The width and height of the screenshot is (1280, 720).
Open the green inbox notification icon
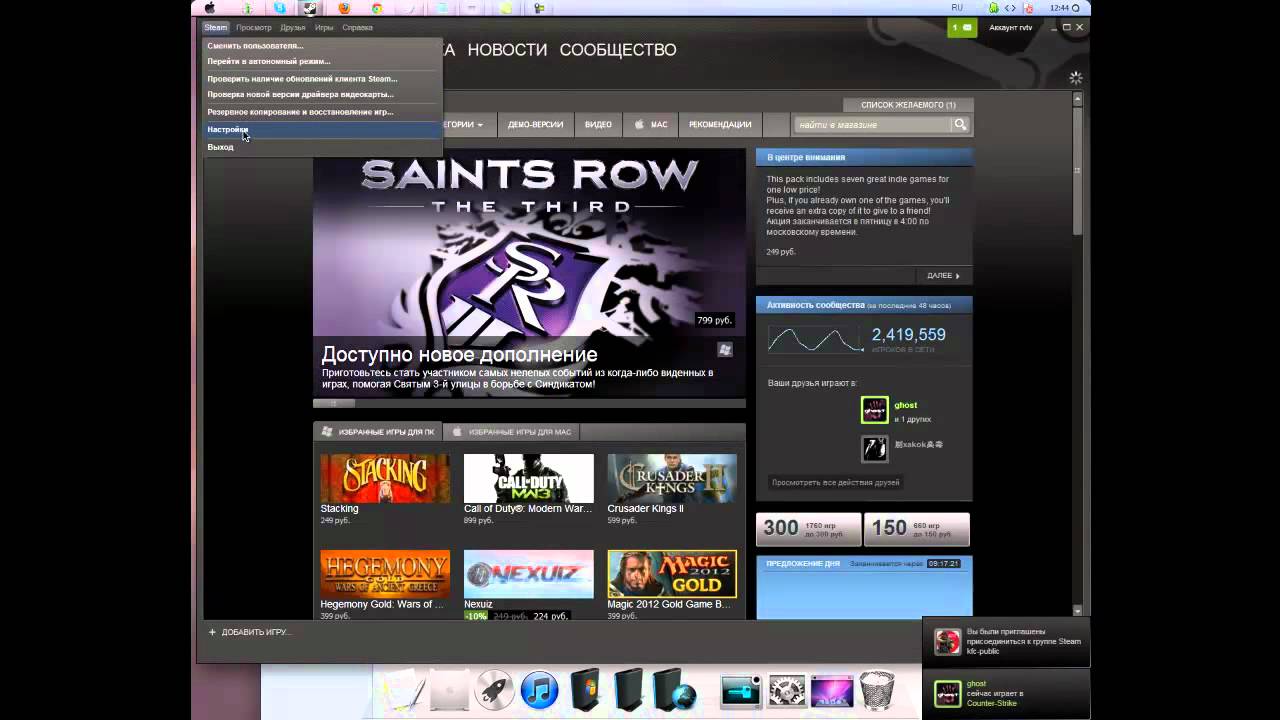pyautogui.click(x=962, y=28)
